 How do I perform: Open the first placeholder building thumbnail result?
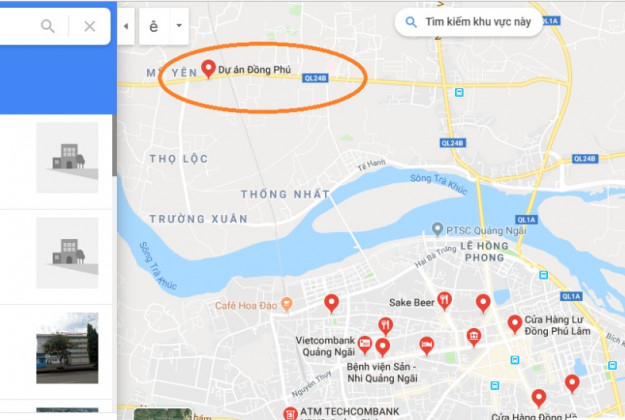click(67, 158)
